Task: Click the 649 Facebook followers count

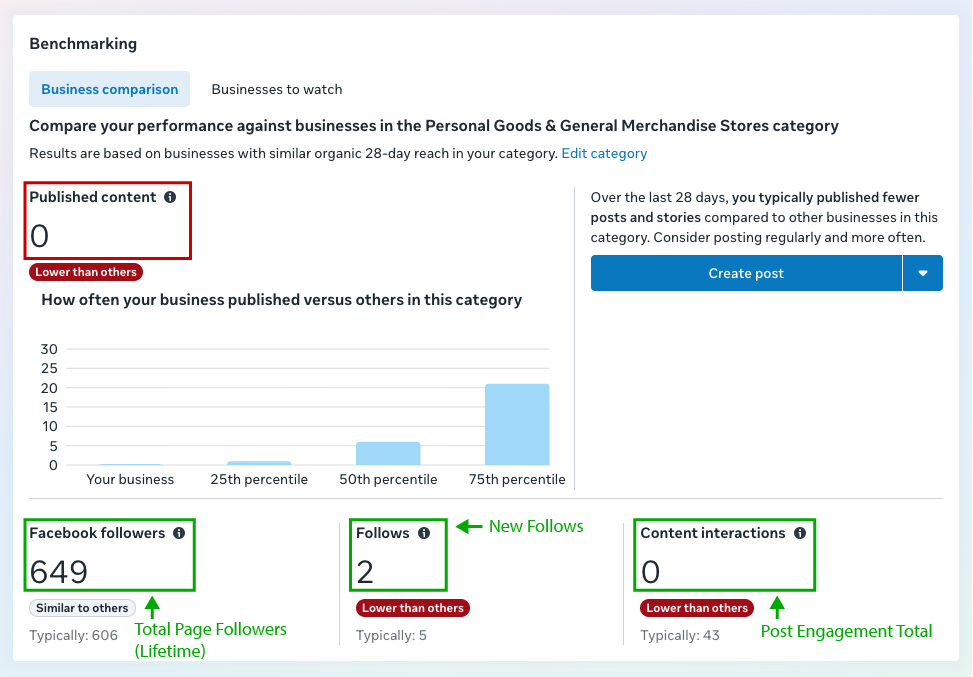Action: click(x=59, y=572)
